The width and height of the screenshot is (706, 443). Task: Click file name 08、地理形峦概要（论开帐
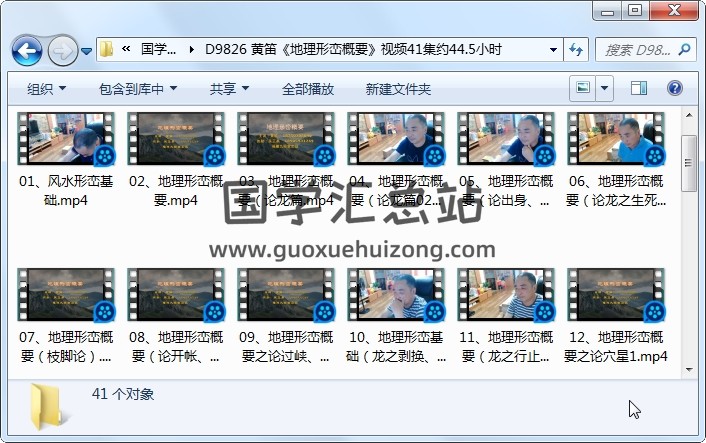[x=176, y=347]
